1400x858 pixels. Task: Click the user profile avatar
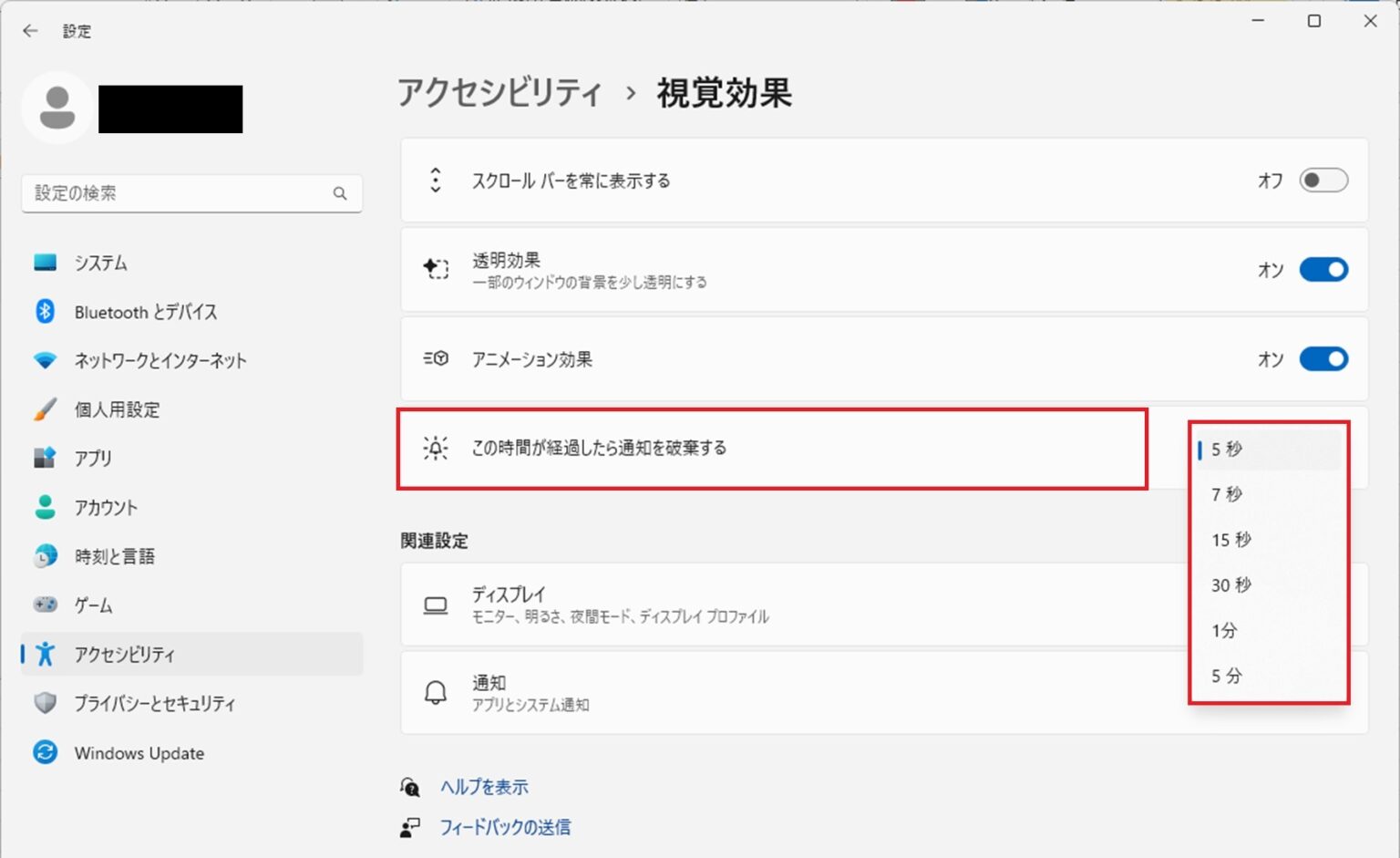tap(57, 108)
